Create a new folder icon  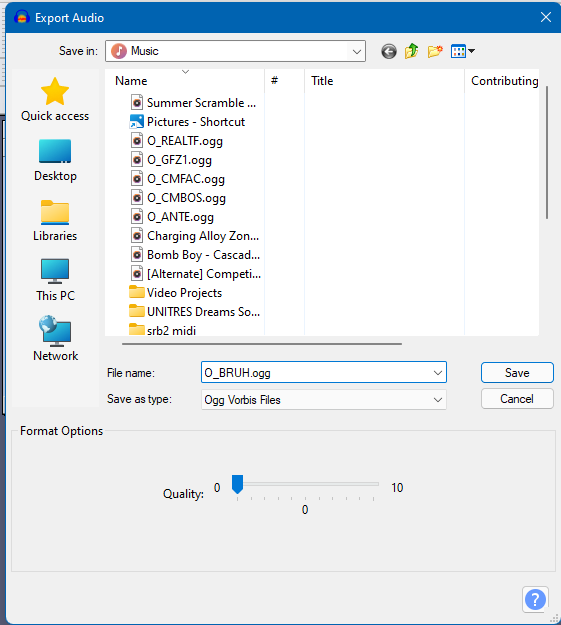pos(435,51)
